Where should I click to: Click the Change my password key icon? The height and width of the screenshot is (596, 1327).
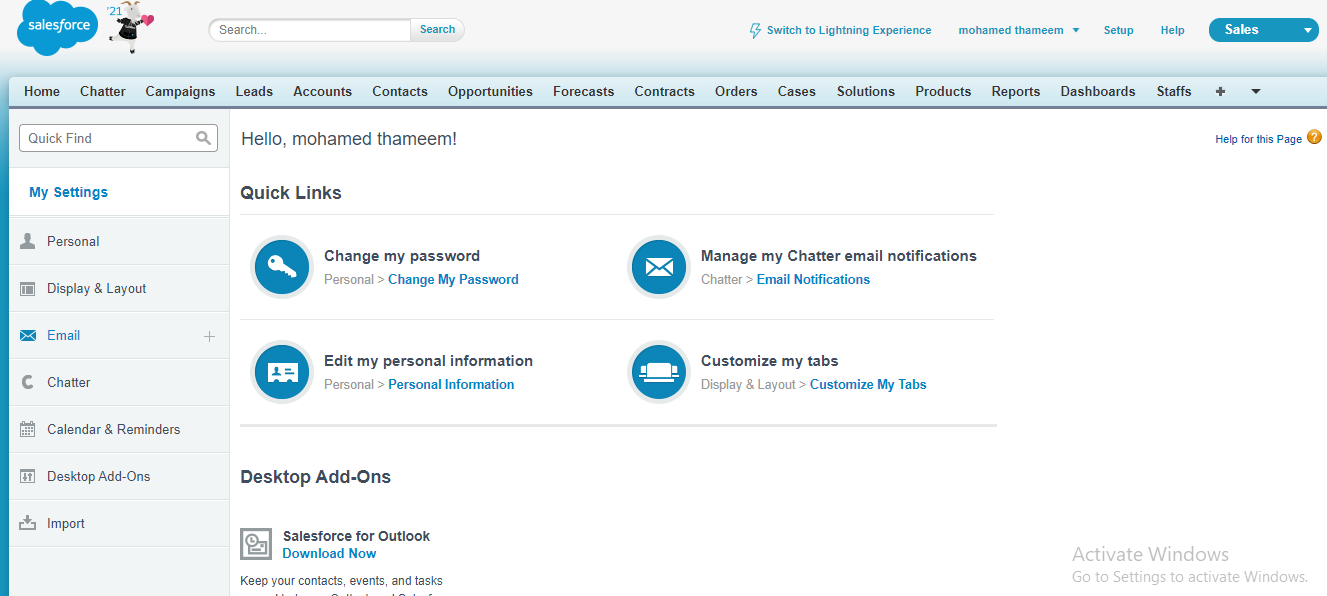pyautogui.click(x=281, y=267)
